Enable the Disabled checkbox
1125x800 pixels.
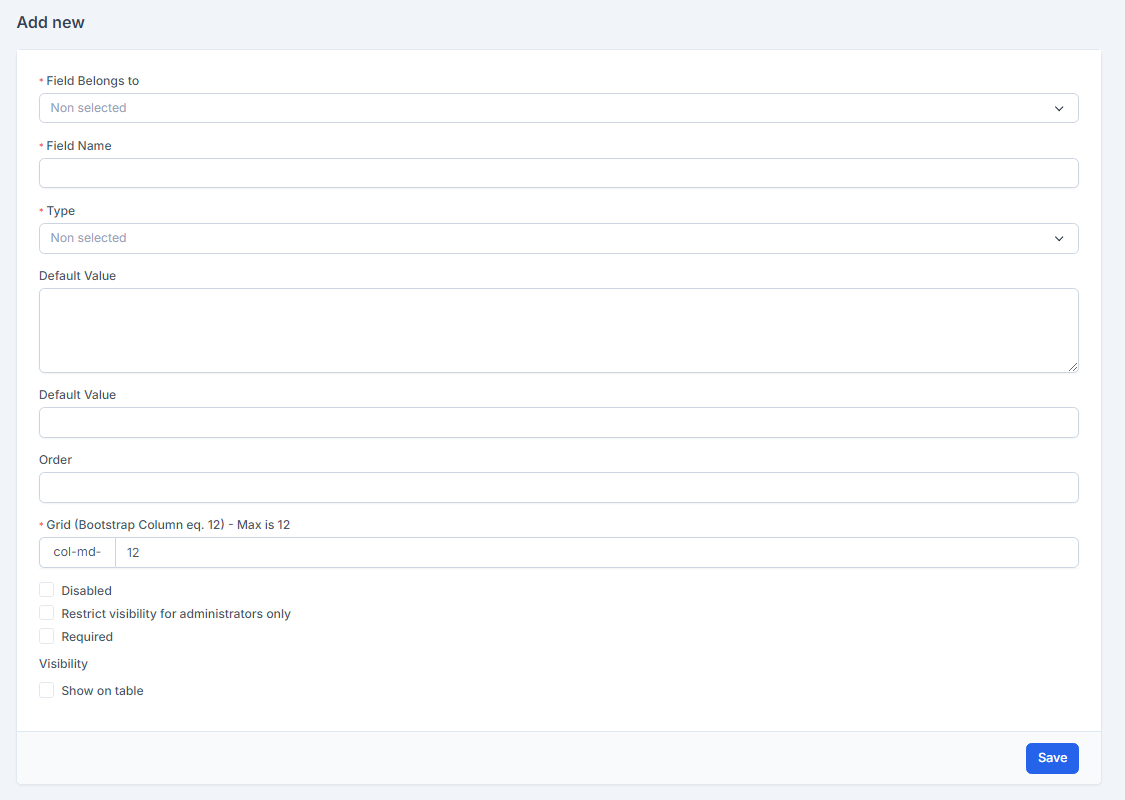click(47, 590)
